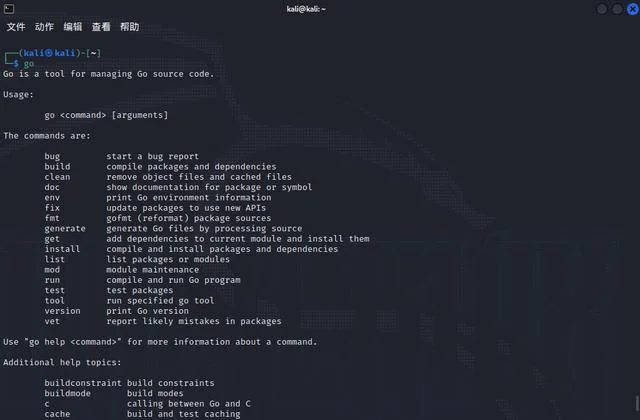640x420 pixels.
Task: Click the 'vet' command entry
Action: [x=52, y=321]
